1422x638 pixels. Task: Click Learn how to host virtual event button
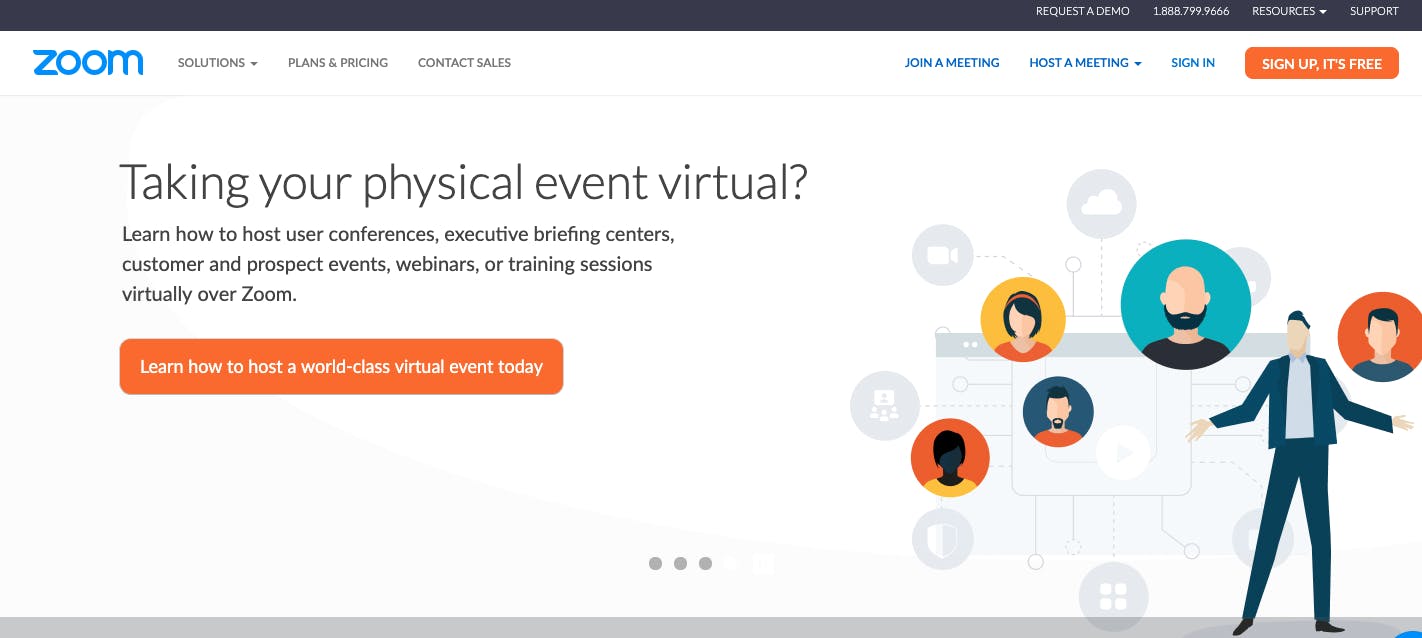[x=341, y=366]
